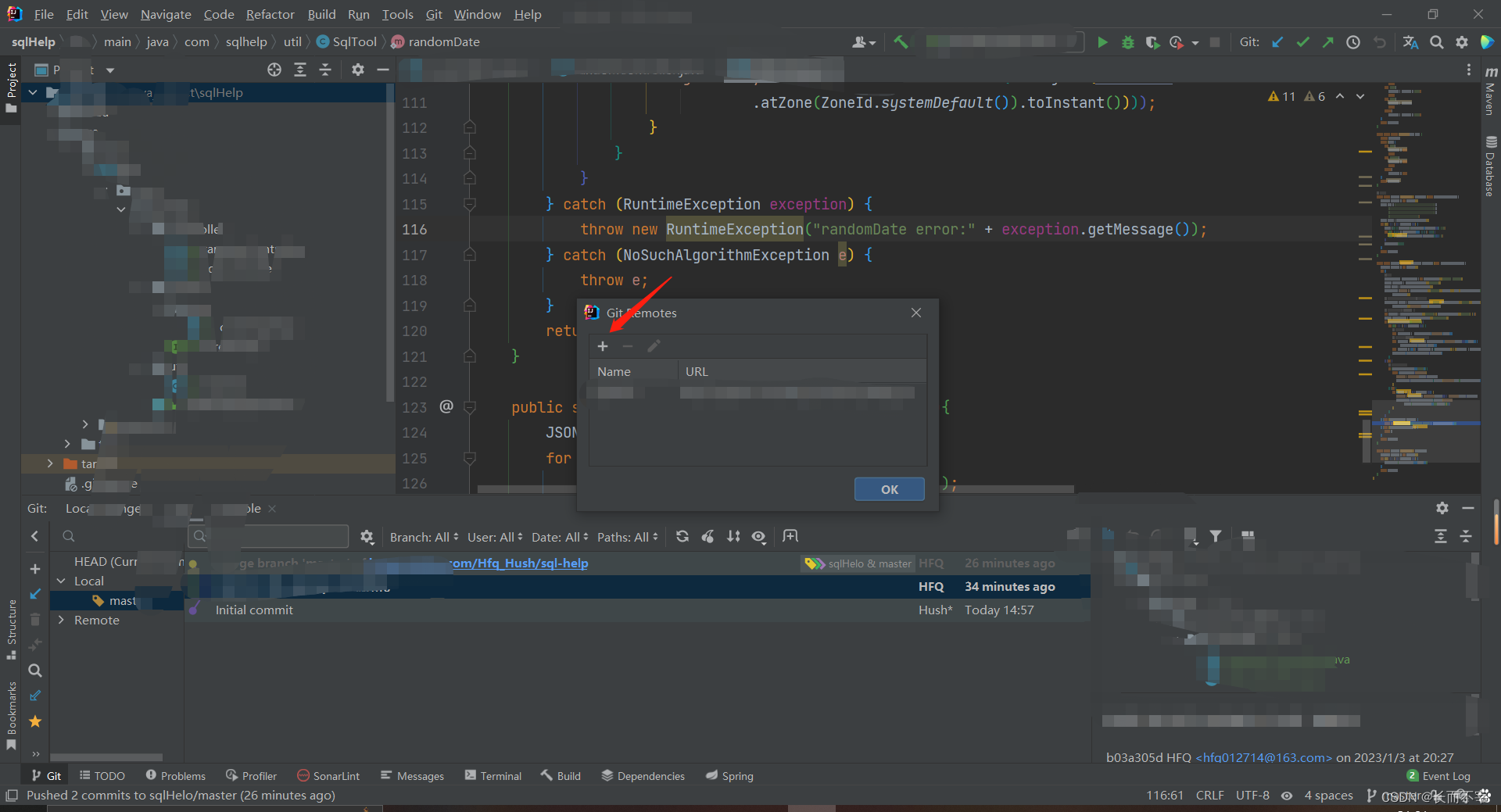Toggle the Project tool window sidebar button
Screen dimensions: 1501x812
pos(11,88)
